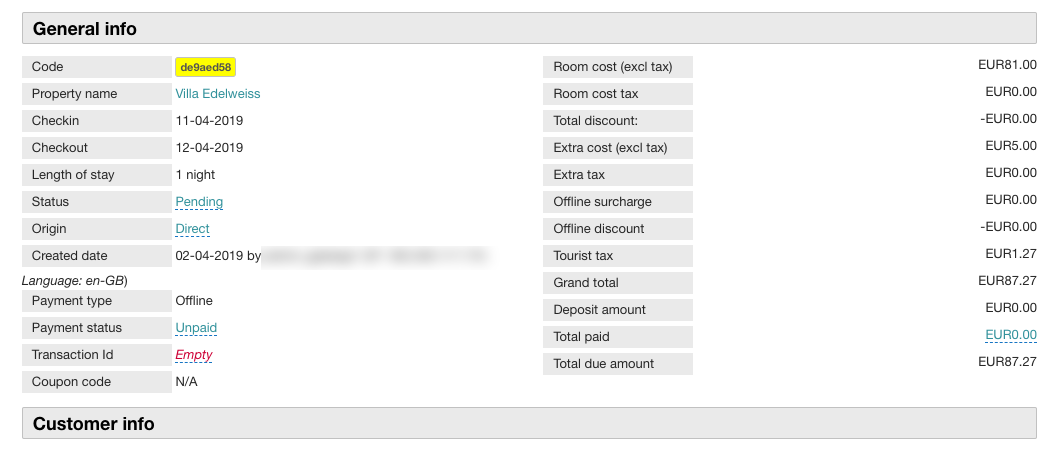Click the Offline payment type value
1051x449 pixels.
pyautogui.click(x=194, y=301)
